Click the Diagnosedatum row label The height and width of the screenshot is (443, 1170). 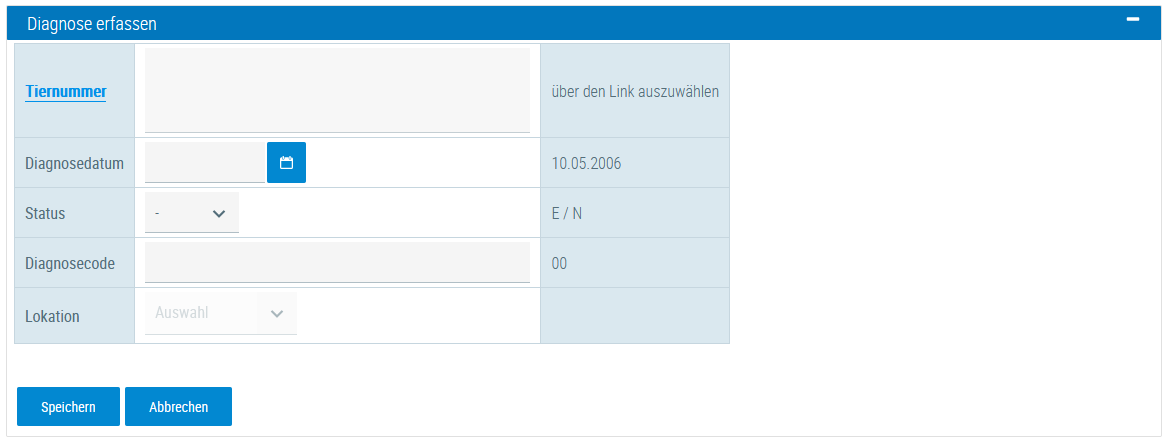[74, 163]
